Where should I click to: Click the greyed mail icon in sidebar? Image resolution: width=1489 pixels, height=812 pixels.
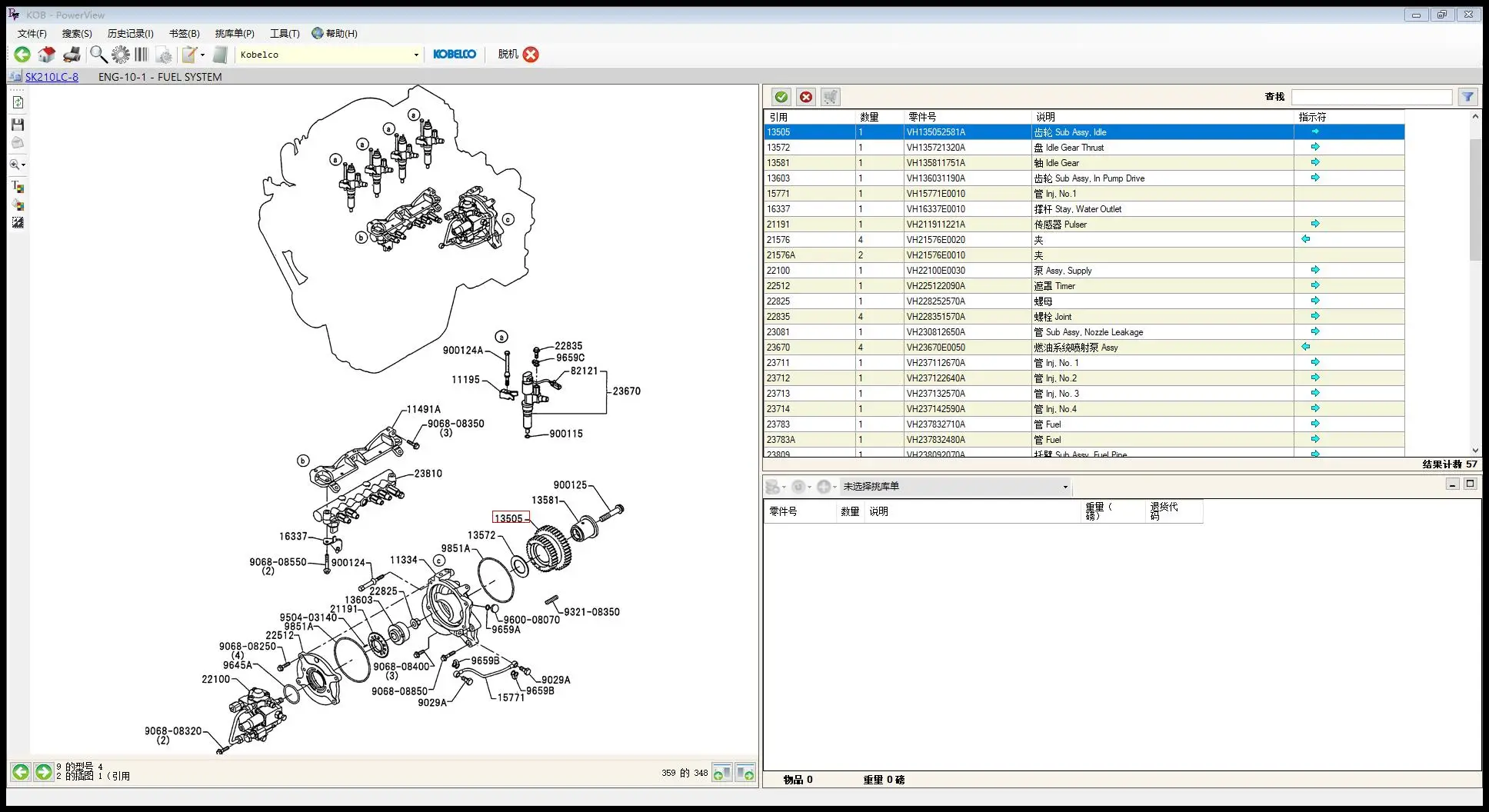(x=18, y=143)
